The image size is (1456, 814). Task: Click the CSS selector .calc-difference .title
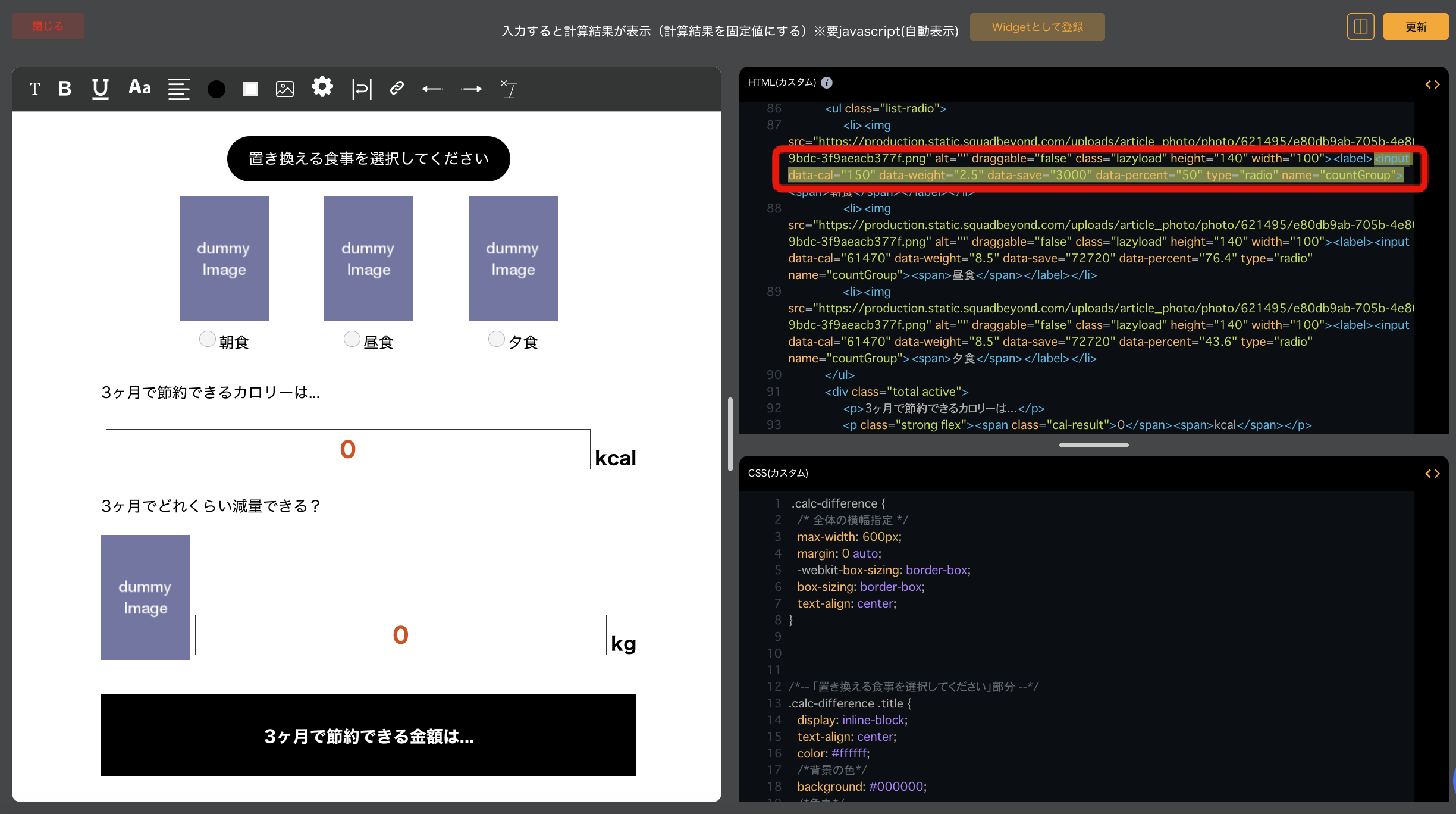(x=850, y=703)
